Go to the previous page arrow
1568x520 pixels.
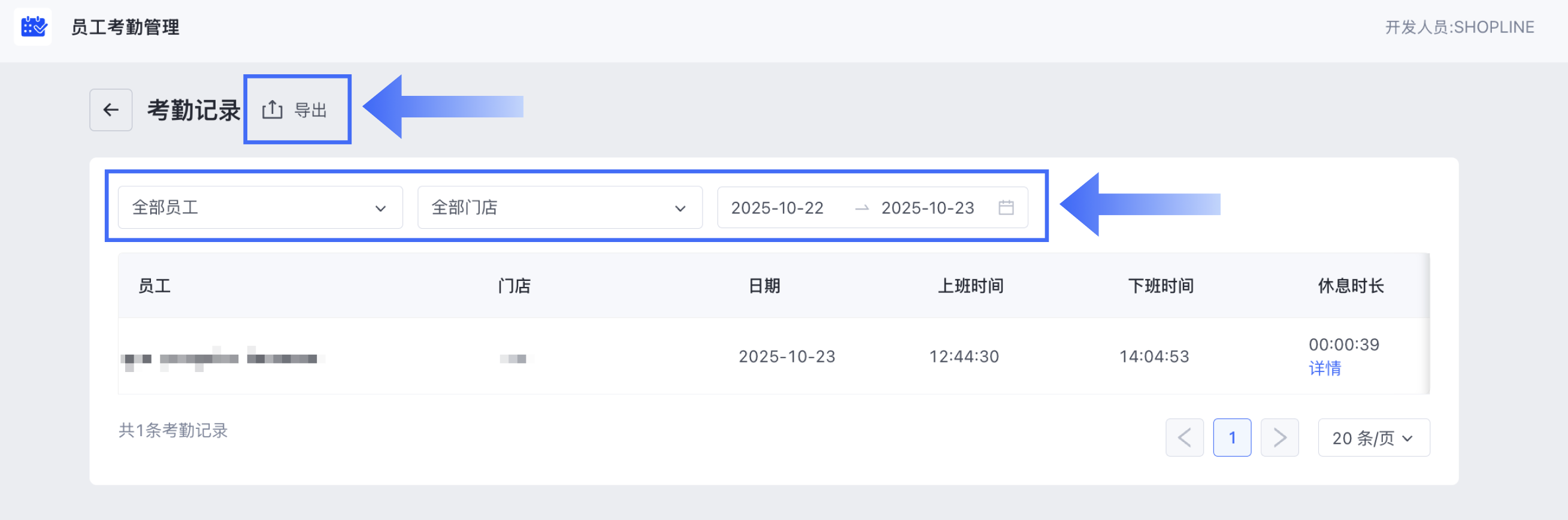(1184, 437)
